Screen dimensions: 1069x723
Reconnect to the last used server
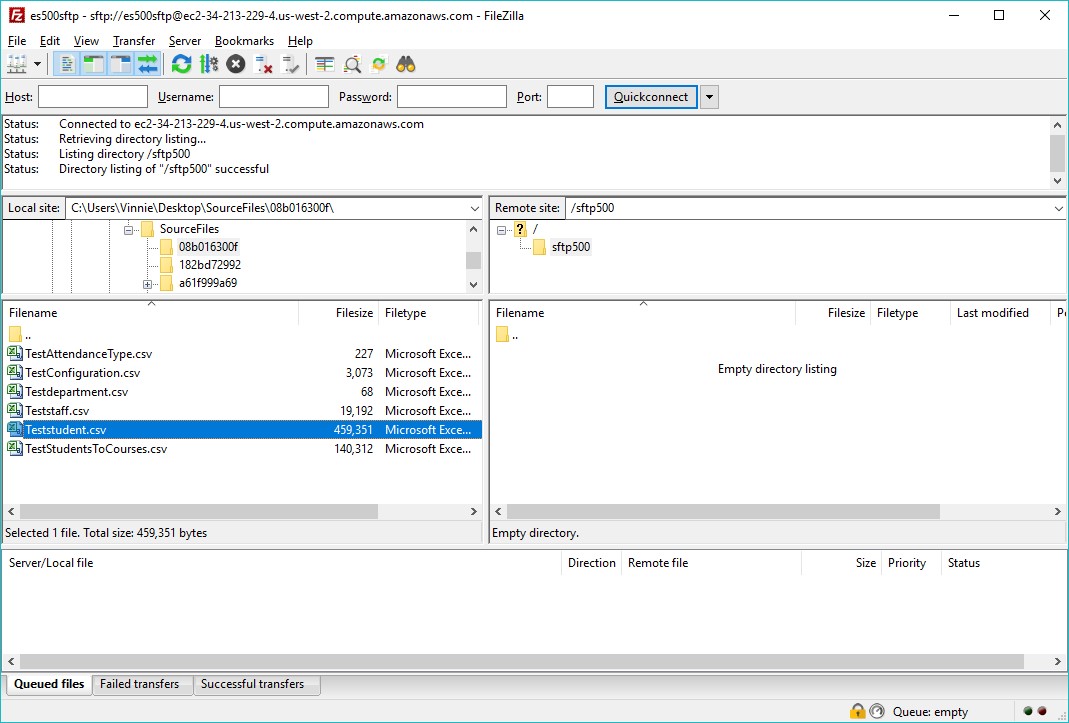point(290,65)
